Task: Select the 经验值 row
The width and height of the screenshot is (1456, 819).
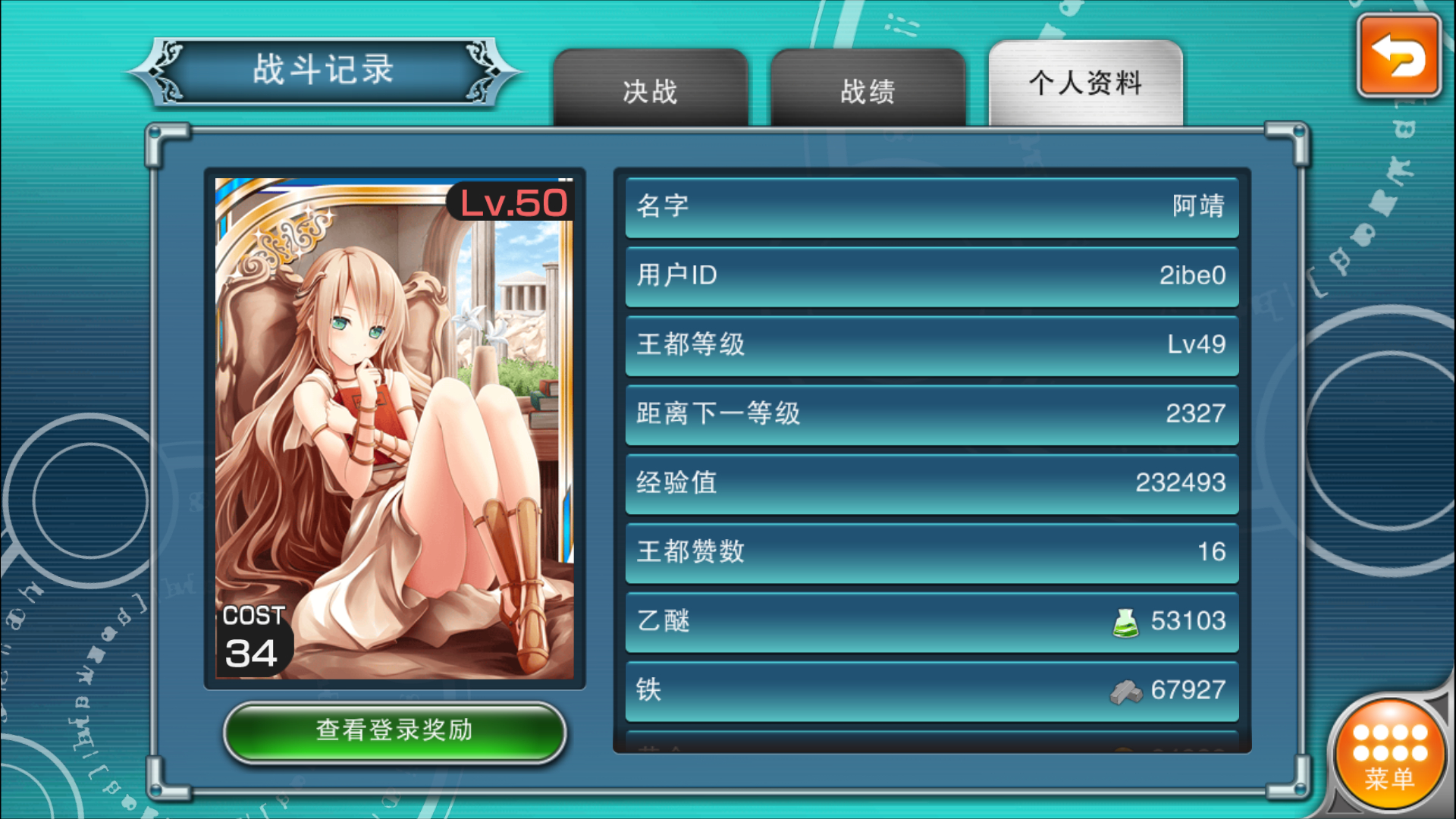Action: [x=932, y=483]
